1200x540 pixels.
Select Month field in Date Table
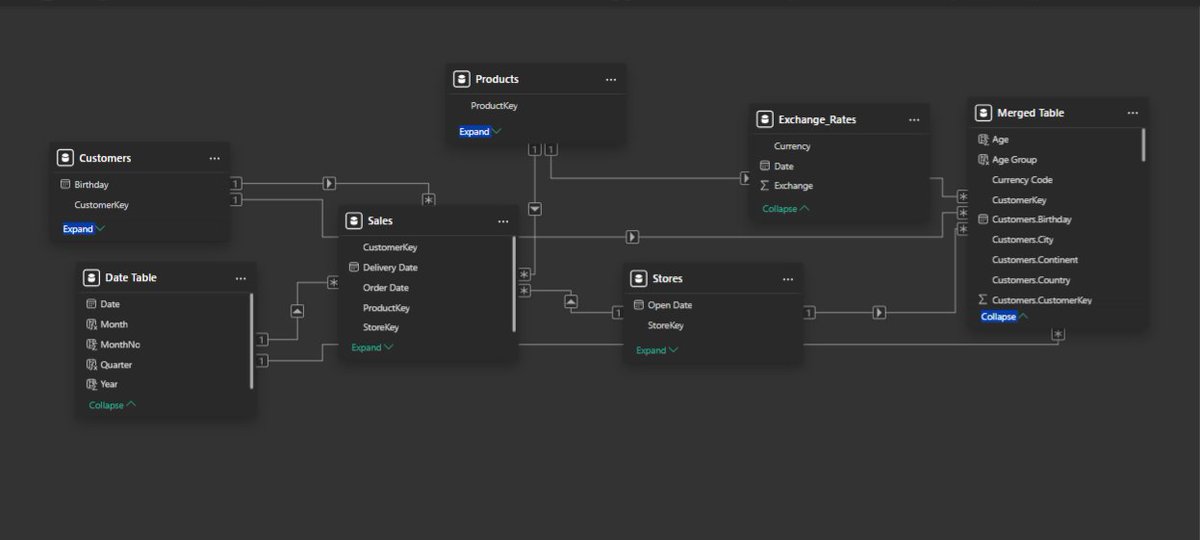click(x=114, y=324)
